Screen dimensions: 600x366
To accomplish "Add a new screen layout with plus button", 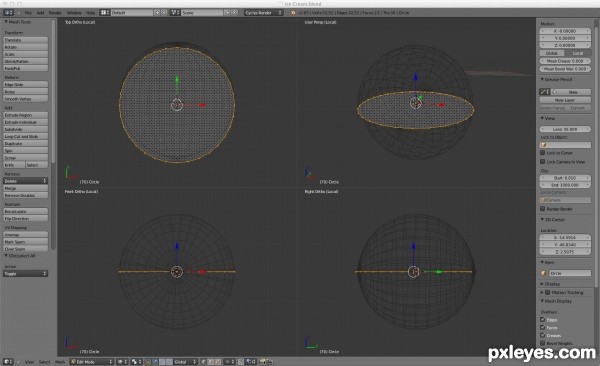I will pos(157,13).
